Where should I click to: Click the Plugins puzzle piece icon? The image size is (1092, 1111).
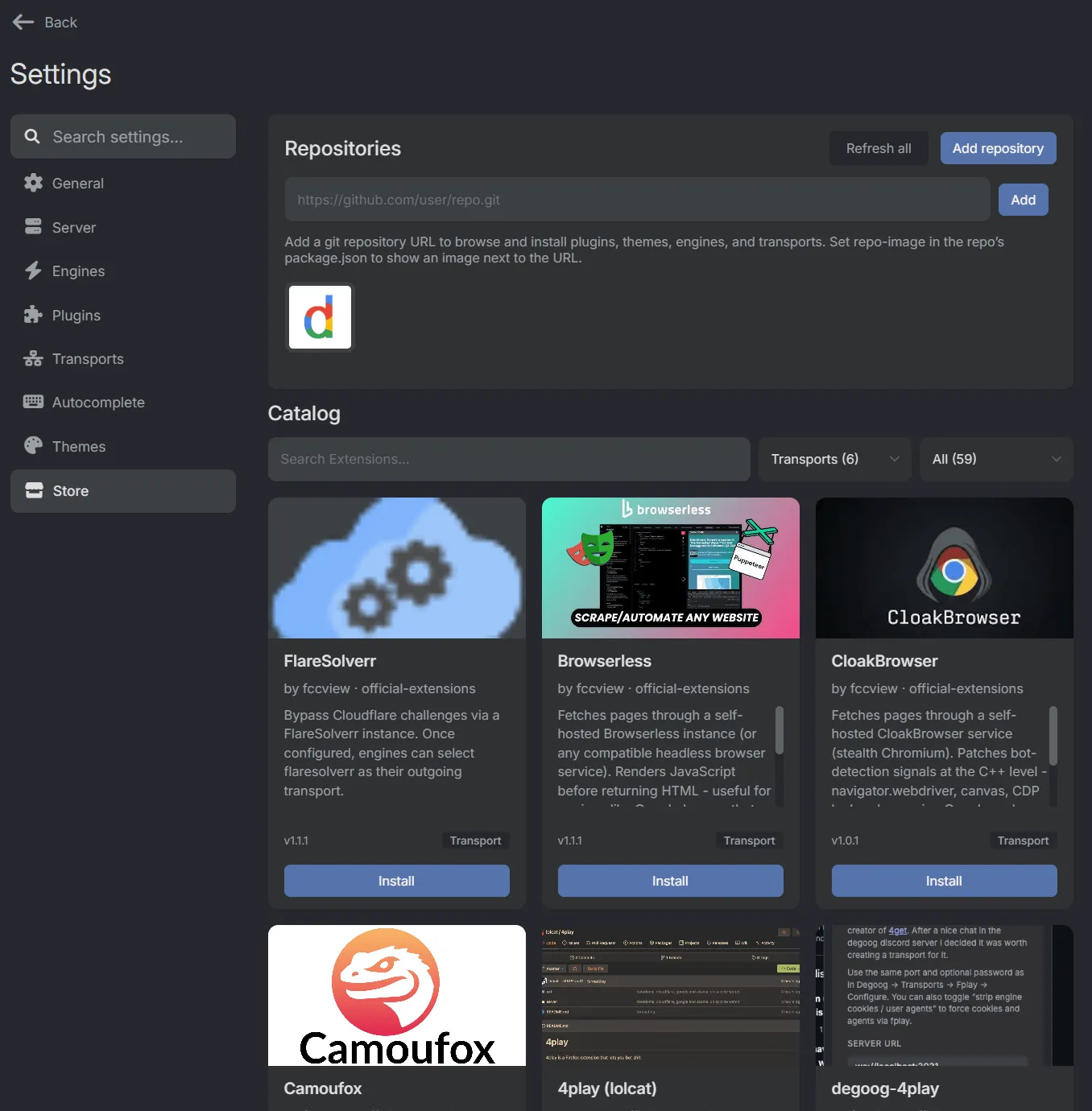pos(33,315)
